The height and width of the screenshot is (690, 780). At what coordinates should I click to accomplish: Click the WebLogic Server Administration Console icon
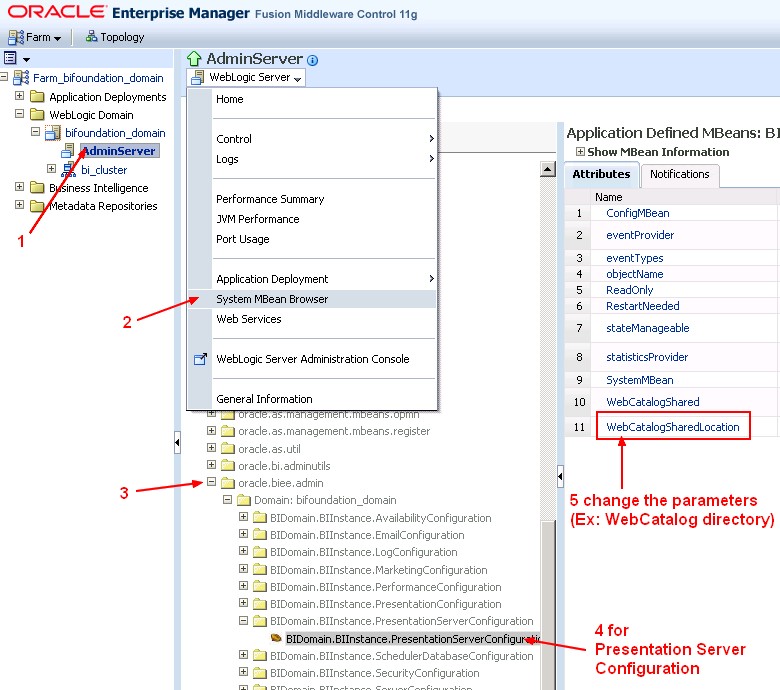coord(200,359)
